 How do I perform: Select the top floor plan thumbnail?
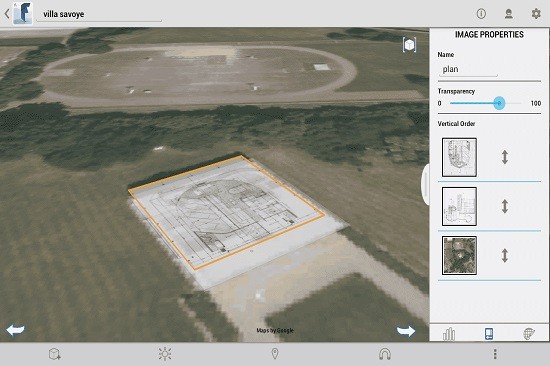click(x=459, y=157)
